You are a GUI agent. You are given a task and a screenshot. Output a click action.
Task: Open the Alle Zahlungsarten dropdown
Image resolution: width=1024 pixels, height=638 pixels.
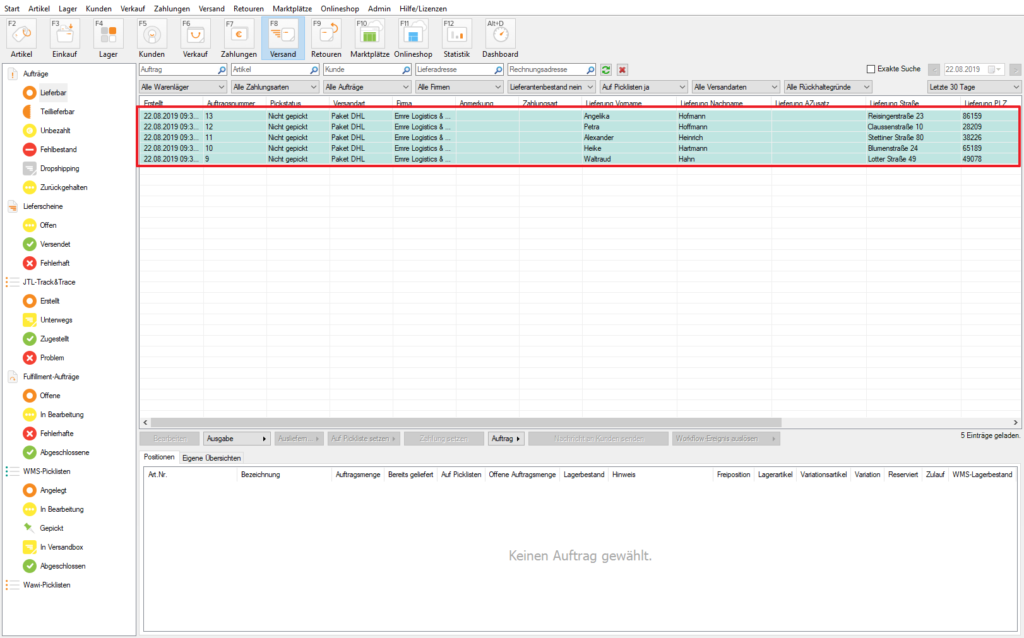point(273,88)
